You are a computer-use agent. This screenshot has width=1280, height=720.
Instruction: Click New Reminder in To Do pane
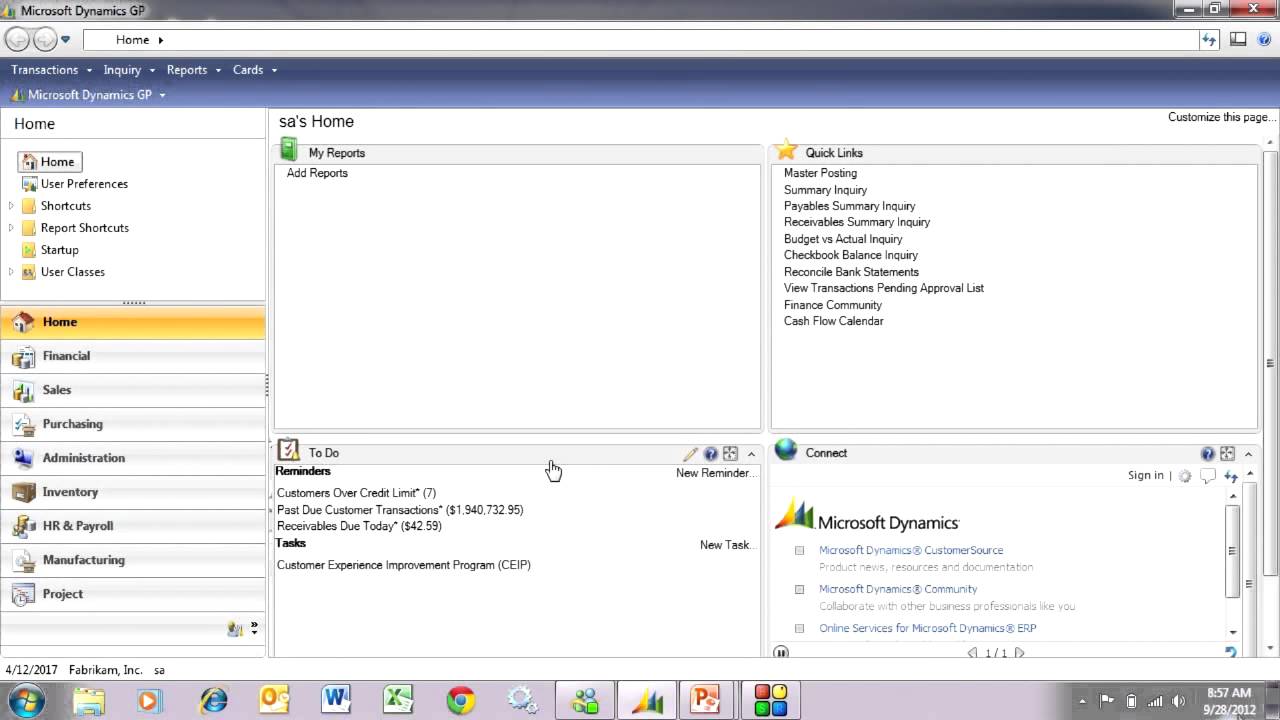click(x=716, y=473)
